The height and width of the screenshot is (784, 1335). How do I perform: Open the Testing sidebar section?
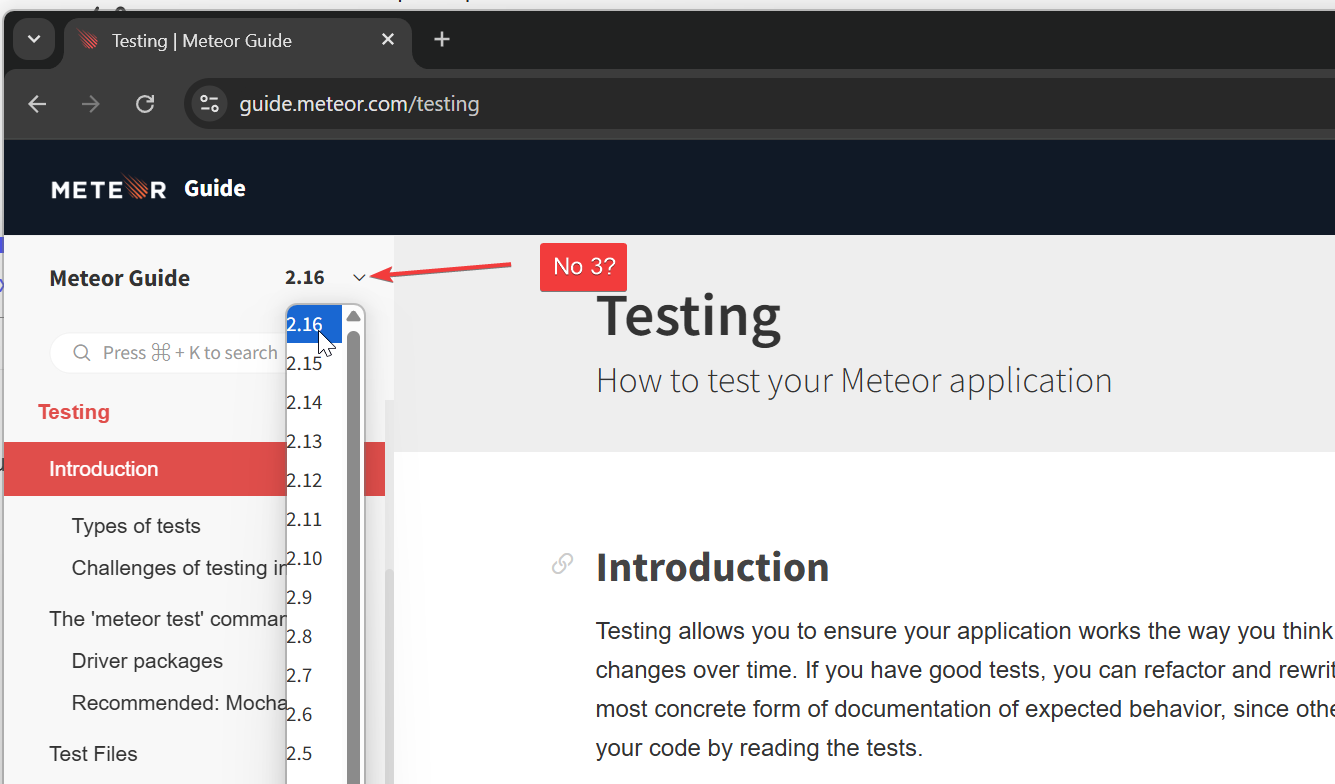(74, 412)
